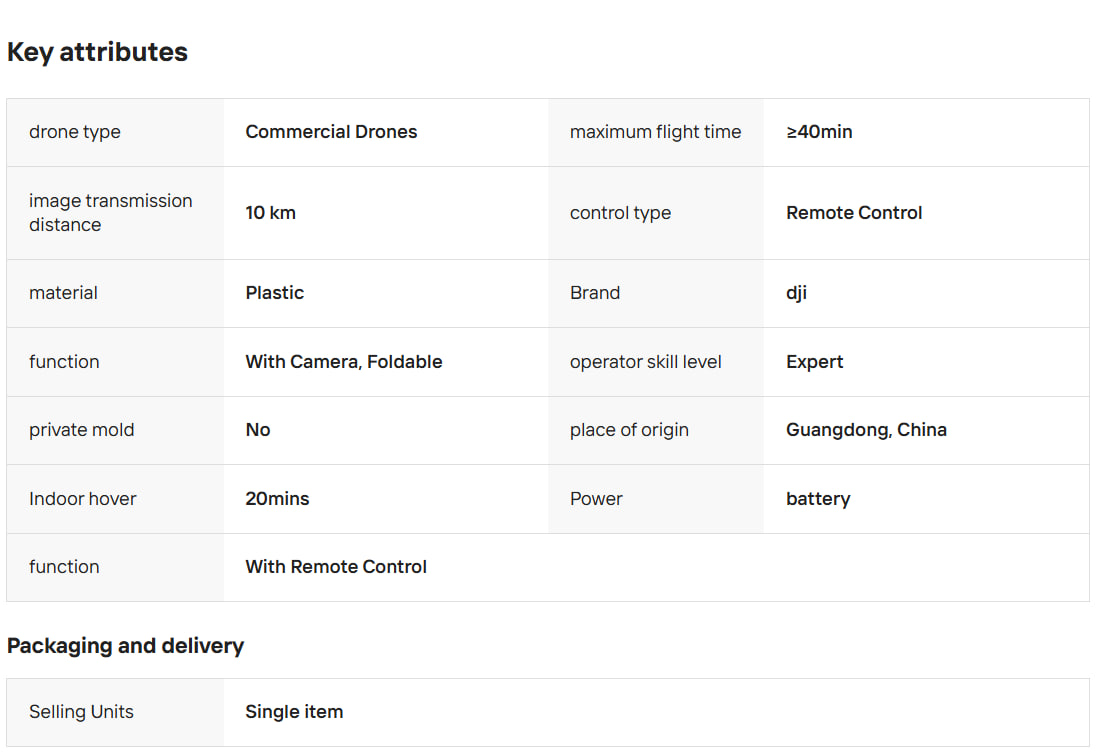Click the drone type label
The image size is (1101, 754).
(x=75, y=132)
